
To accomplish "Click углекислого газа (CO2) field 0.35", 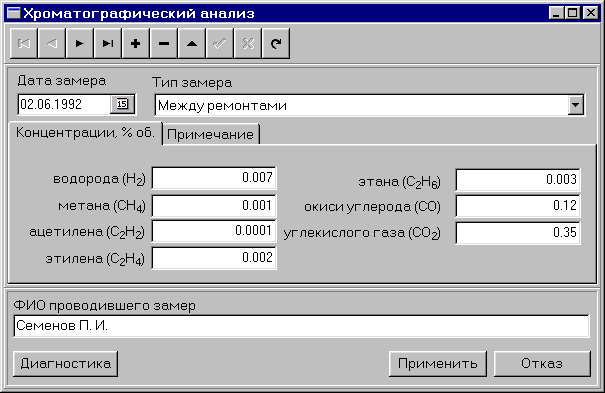I will 518,233.
